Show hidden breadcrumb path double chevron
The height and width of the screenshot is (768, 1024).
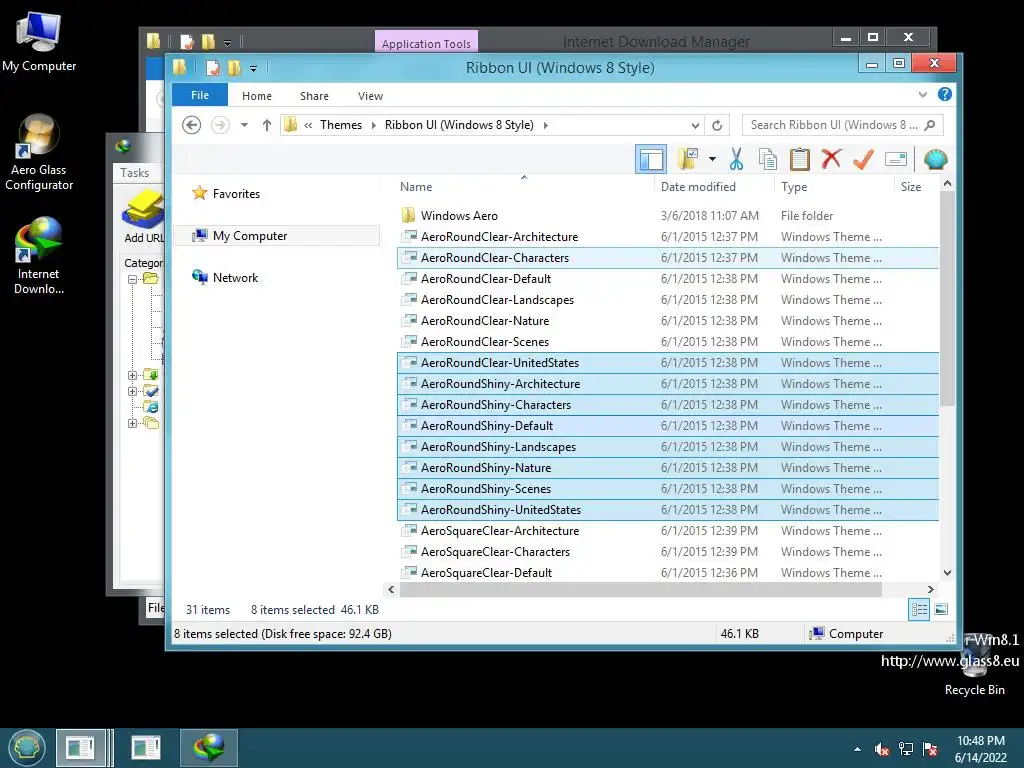tap(308, 125)
